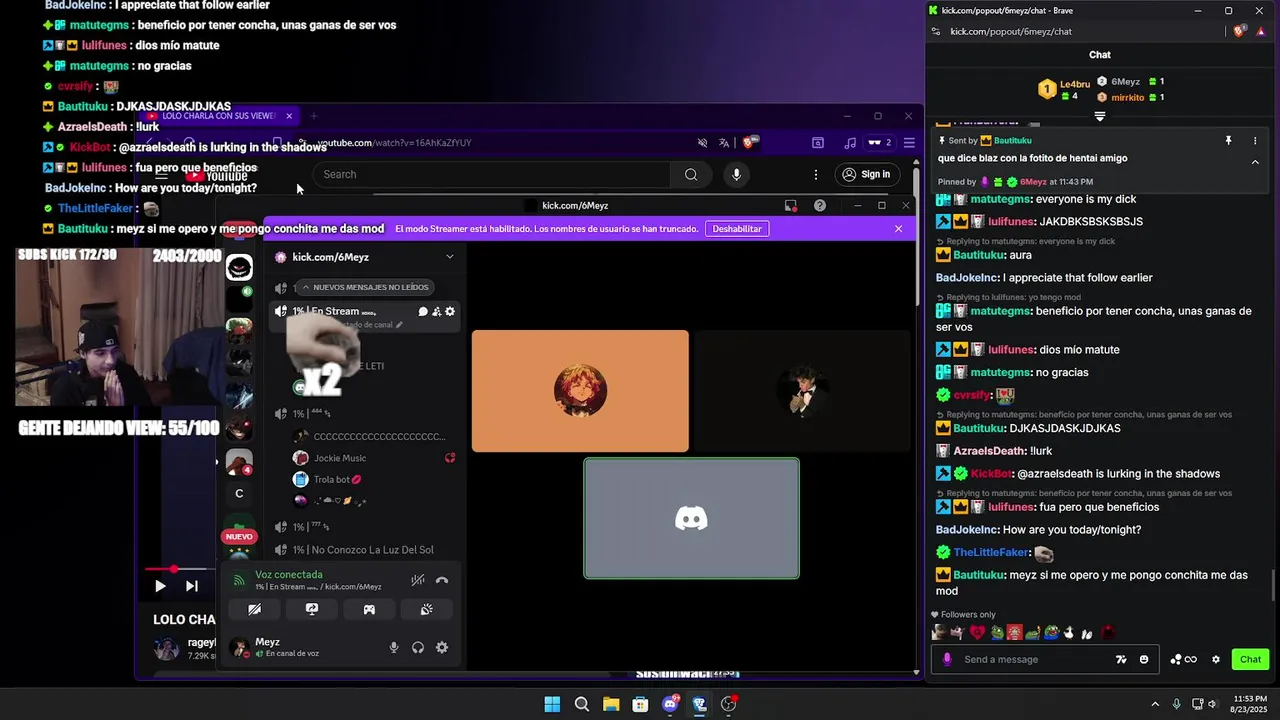Click Nuevos mensajes no leídos banner
The width and height of the screenshot is (1280, 720).
[365, 287]
